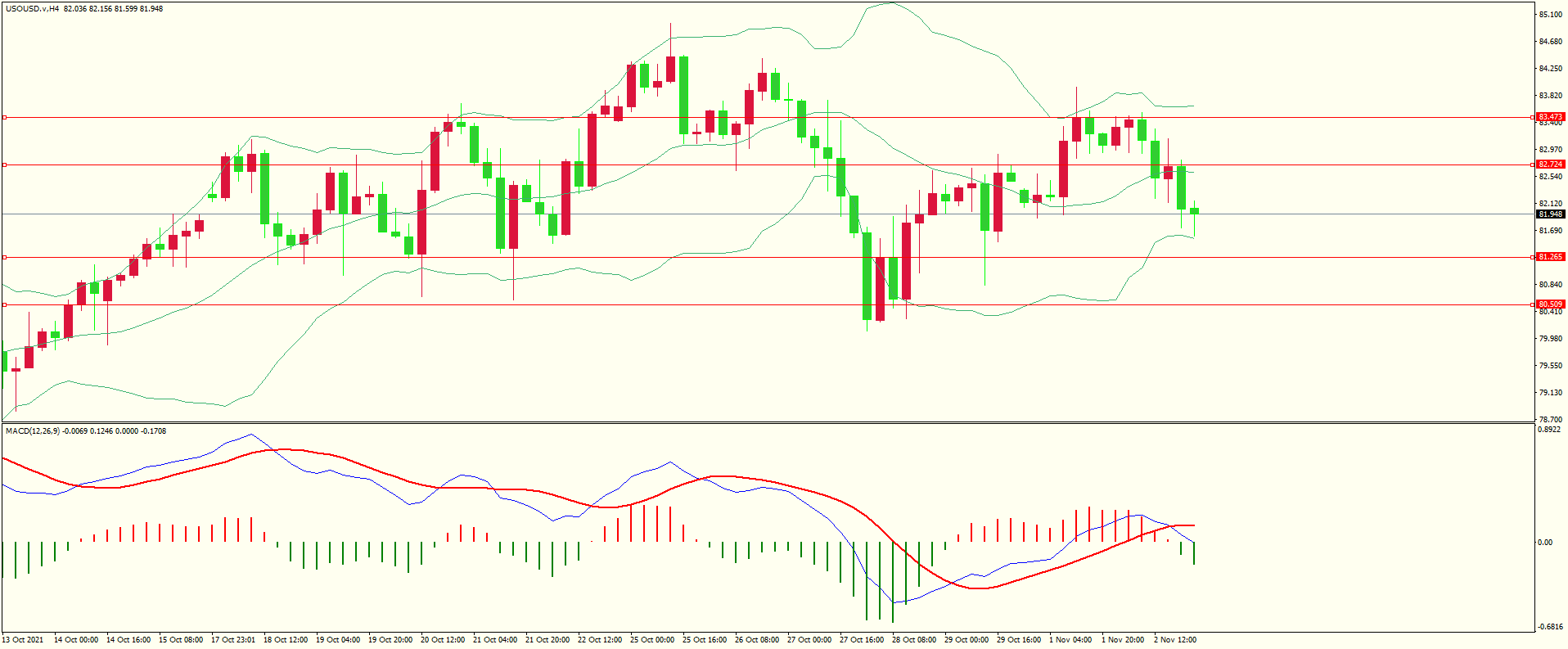
Task: Click the current price label 81.948
Action: point(1551,214)
